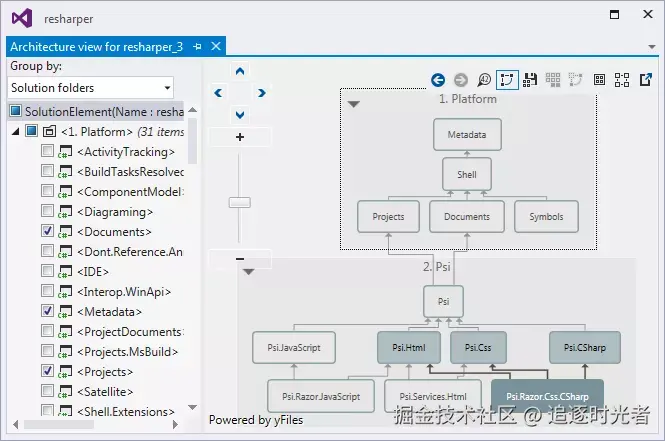
Task: Click the tree horizontal scrollbar right arrow
Action: tap(175, 424)
